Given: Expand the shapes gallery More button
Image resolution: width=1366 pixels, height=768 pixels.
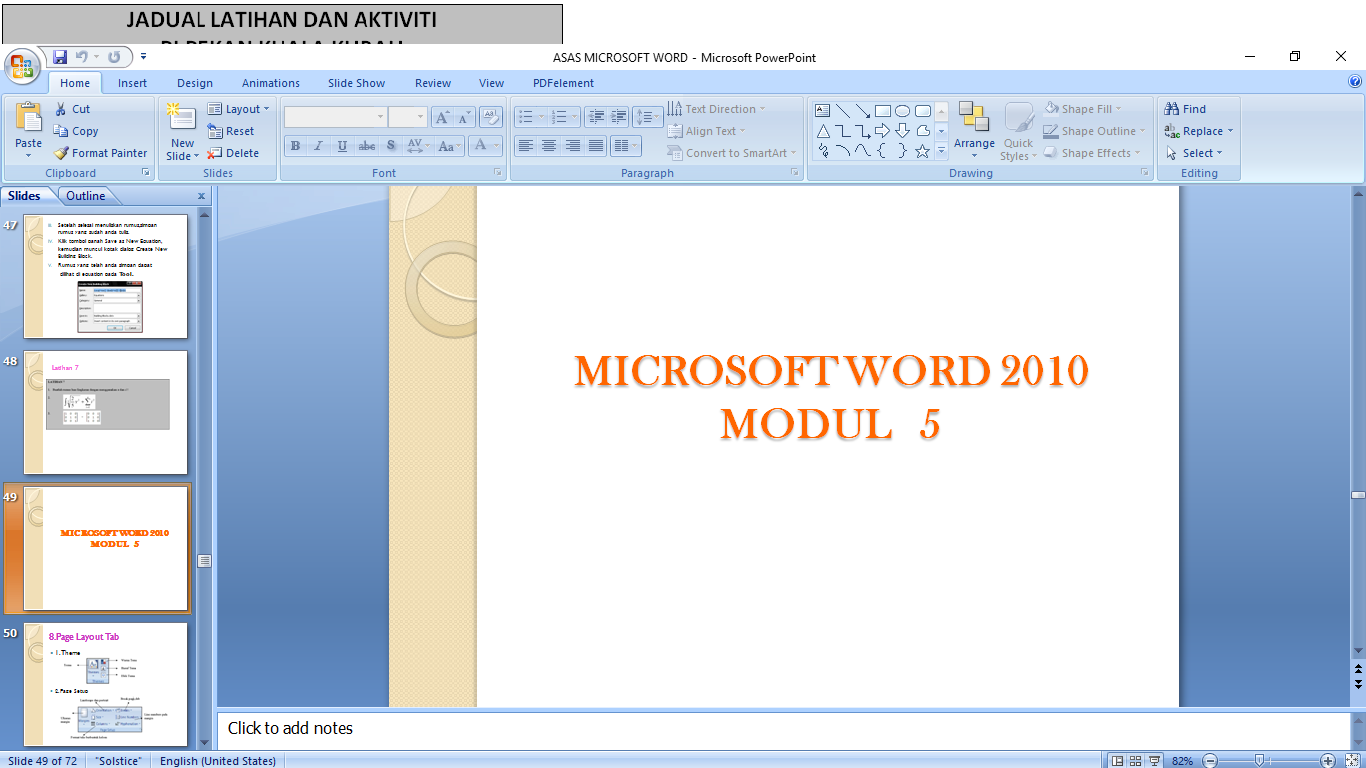Looking at the screenshot, I should pos(941,151).
